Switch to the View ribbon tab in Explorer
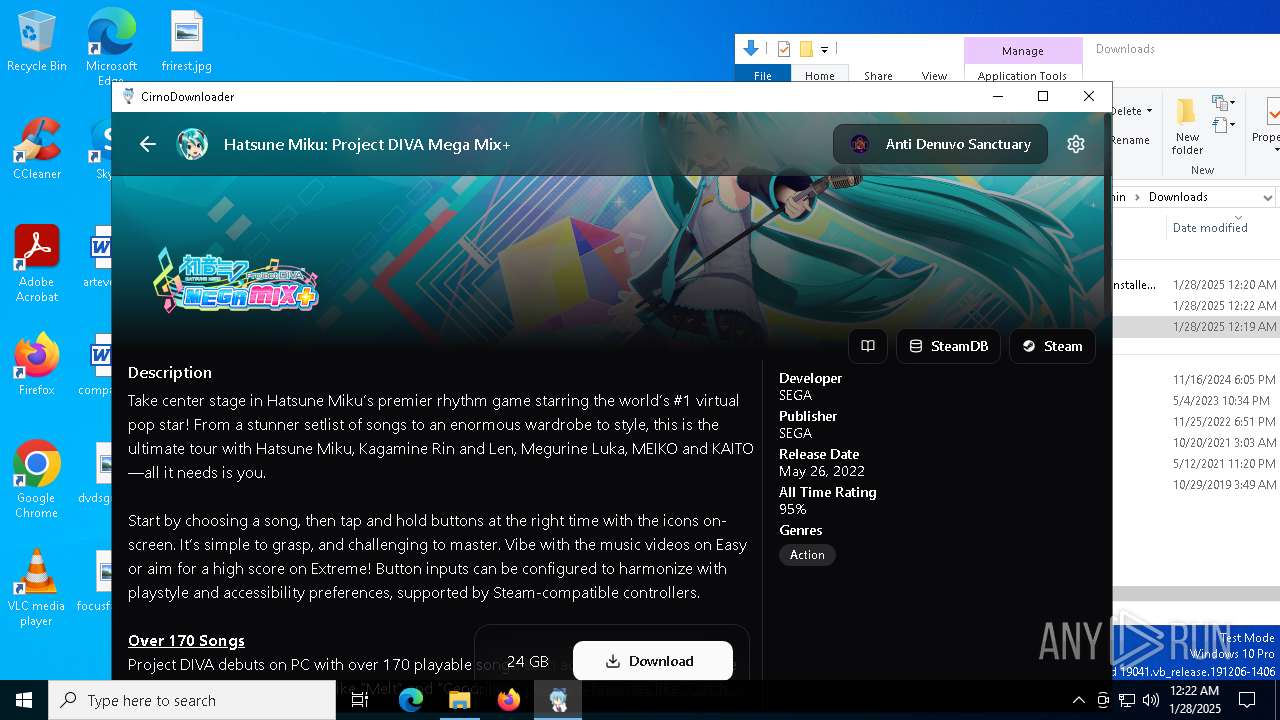The width and height of the screenshot is (1280, 720). click(x=934, y=76)
